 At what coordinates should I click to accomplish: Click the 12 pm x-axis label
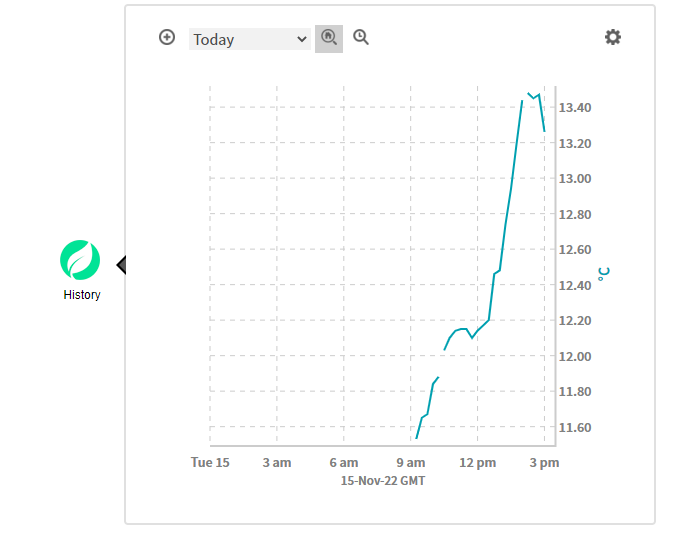[478, 463]
